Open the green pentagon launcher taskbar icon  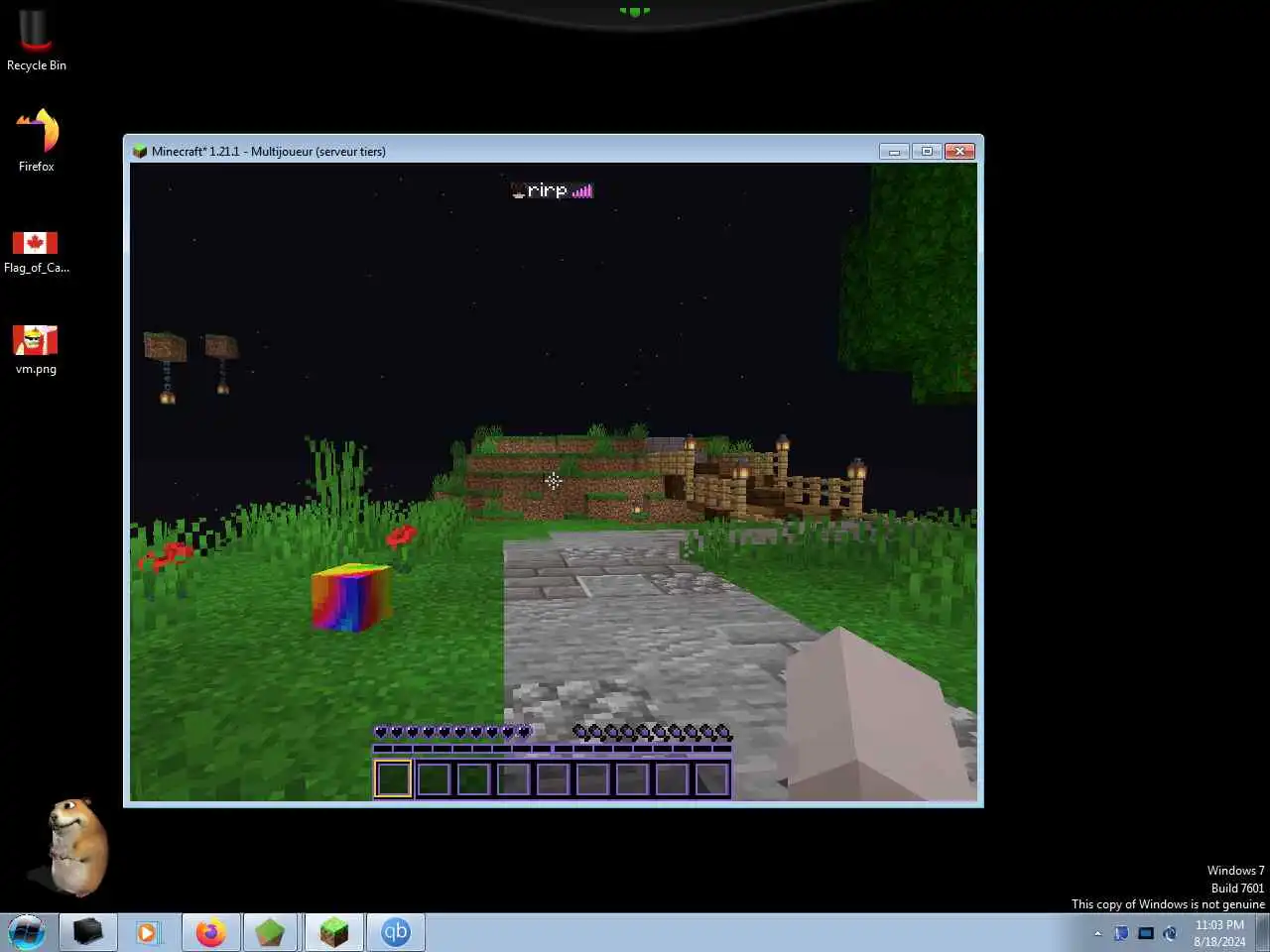[271, 932]
